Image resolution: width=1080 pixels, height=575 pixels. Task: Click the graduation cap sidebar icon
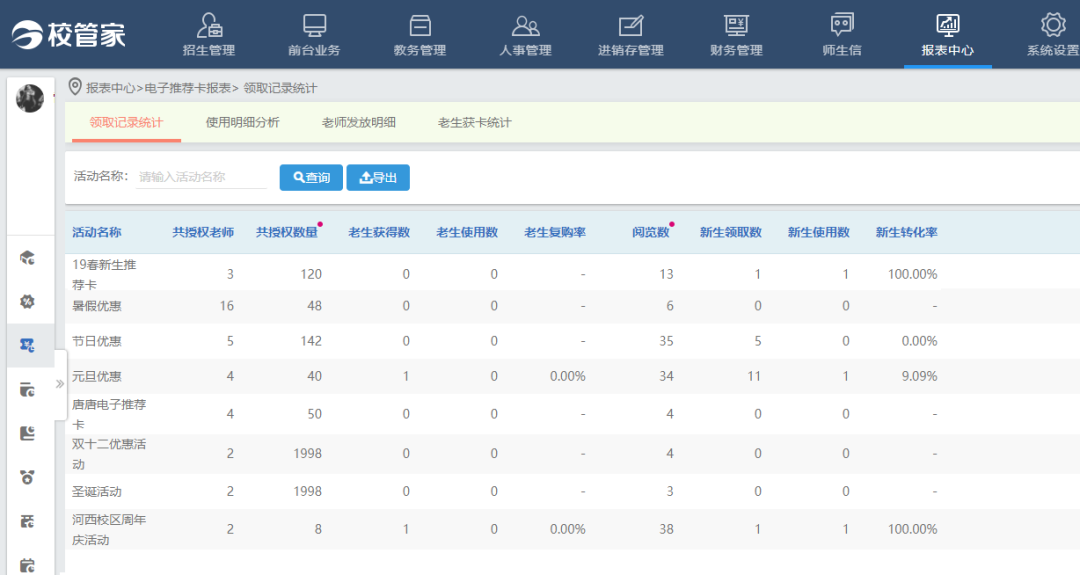tap(28, 258)
